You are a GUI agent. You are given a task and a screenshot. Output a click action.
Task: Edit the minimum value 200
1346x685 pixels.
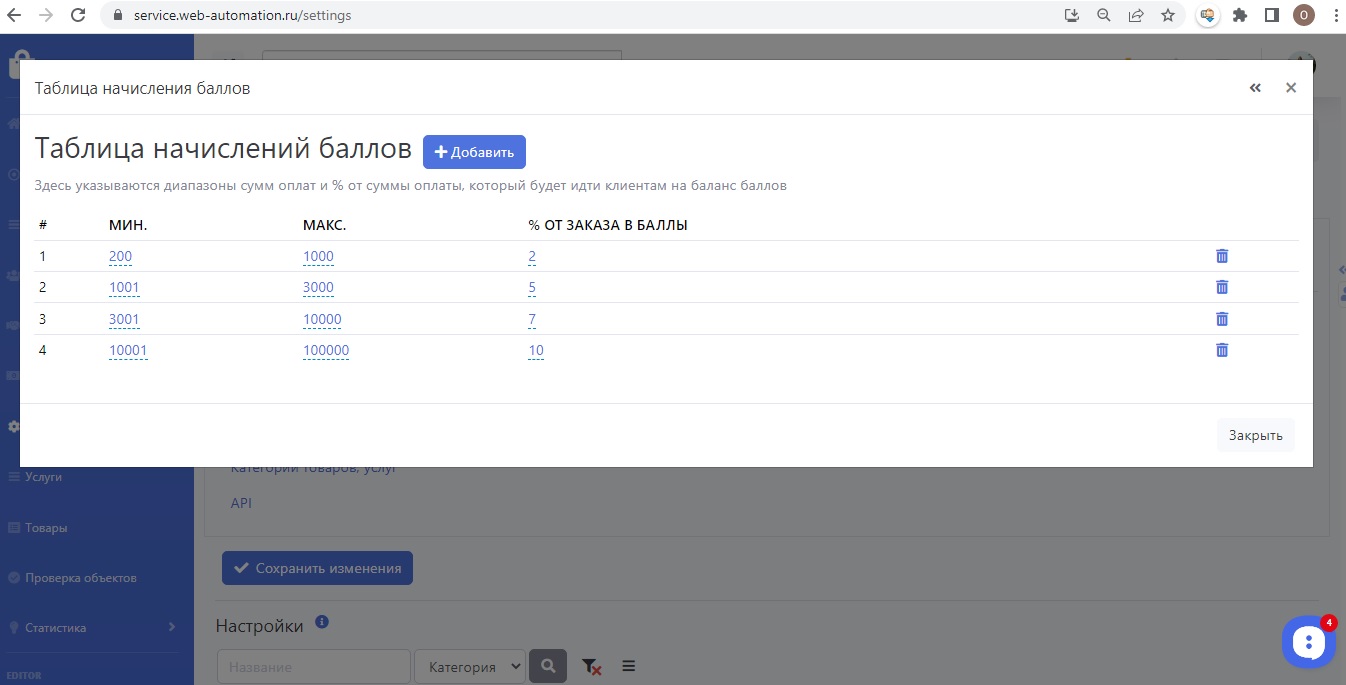point(120,256)
